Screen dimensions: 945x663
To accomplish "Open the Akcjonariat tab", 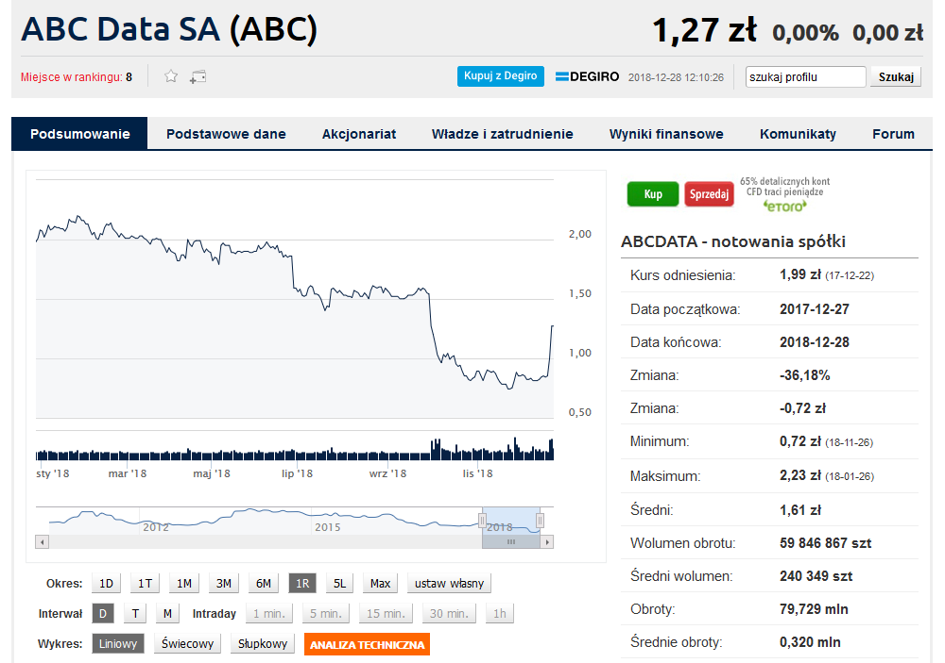I will 359,134.
